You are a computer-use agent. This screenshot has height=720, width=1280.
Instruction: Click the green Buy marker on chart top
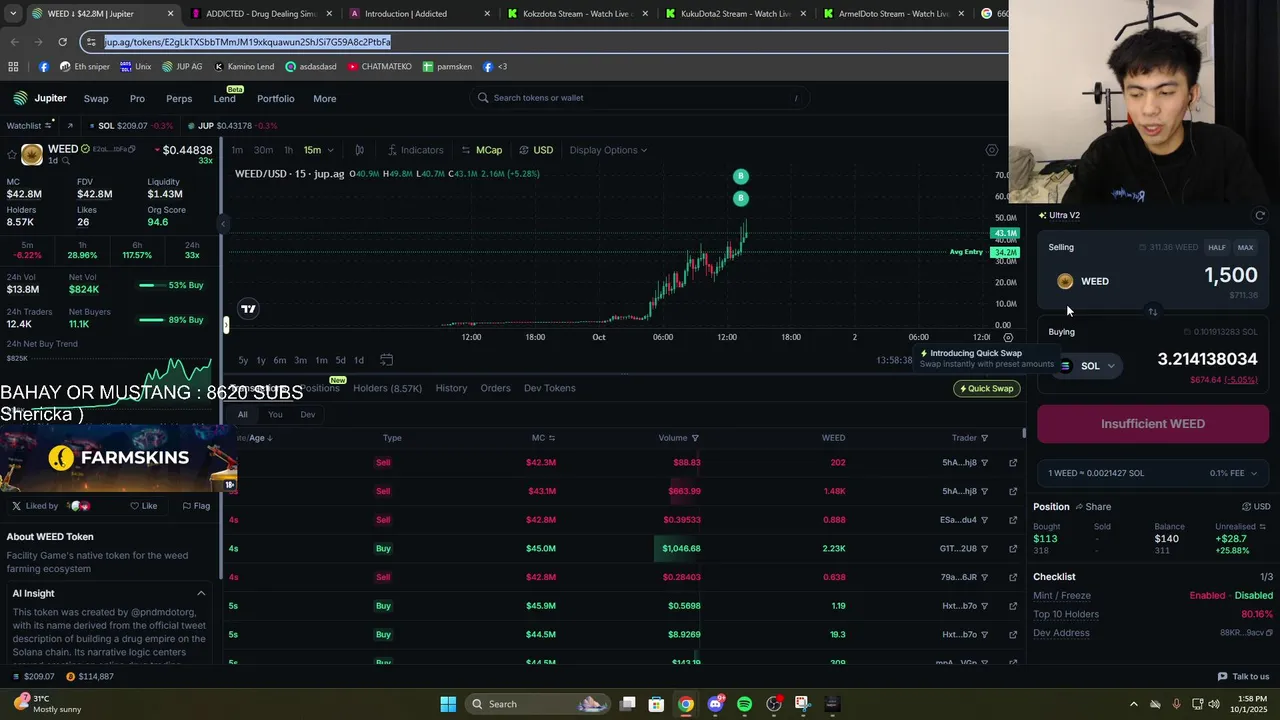pyautogui.click(x=741, y=176)
